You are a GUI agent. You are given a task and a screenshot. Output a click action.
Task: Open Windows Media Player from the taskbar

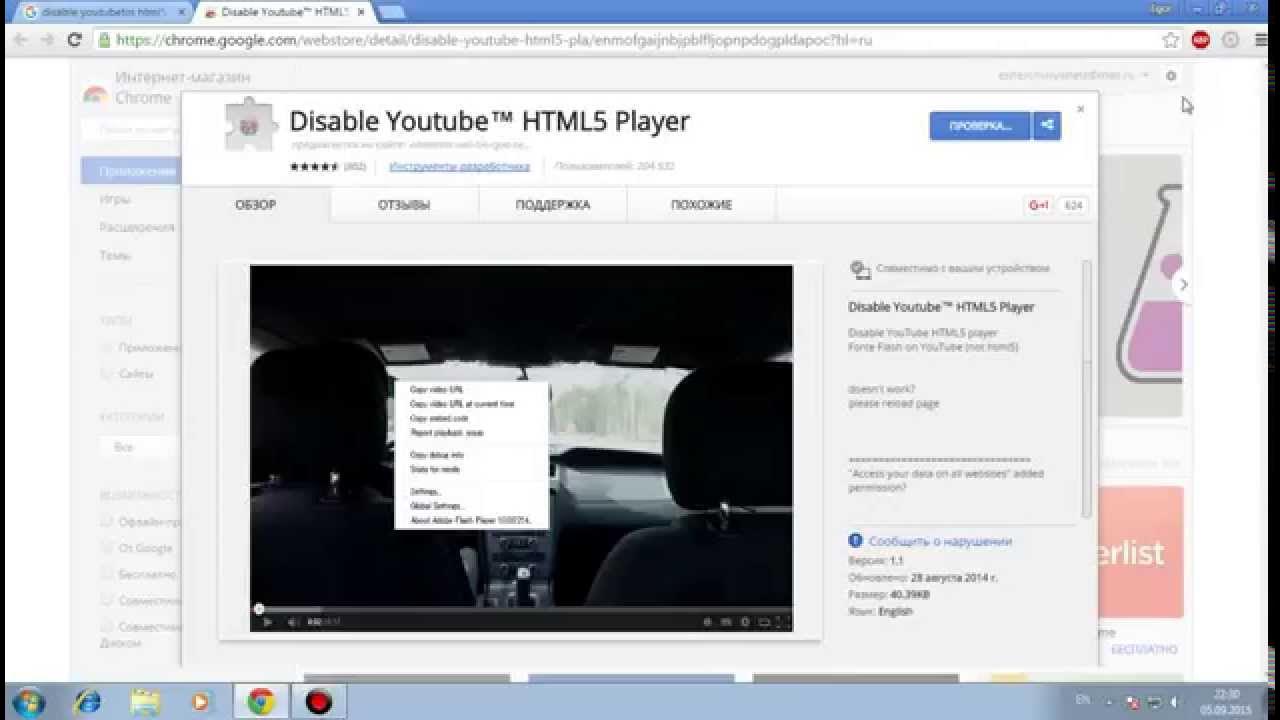pyautogui.click(x=201, y=701)
